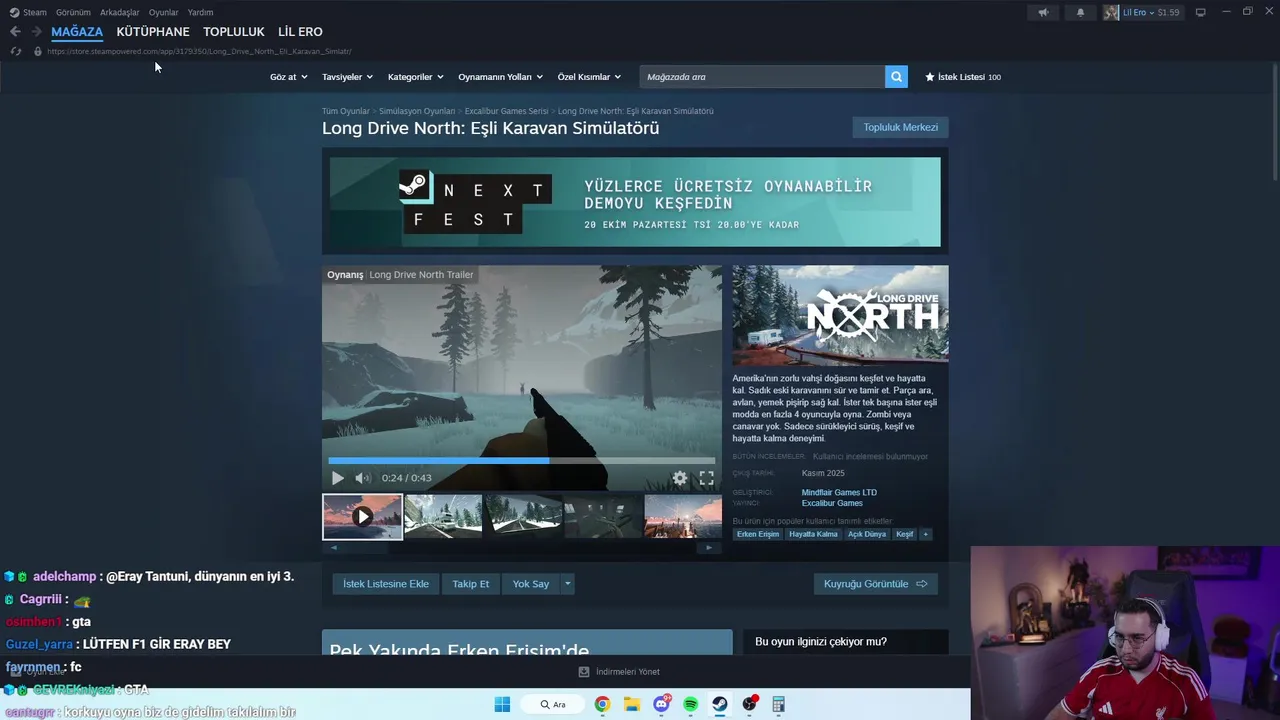Click the Steam logo menu
Screen dimensions: 1280x720
point(28,12)
